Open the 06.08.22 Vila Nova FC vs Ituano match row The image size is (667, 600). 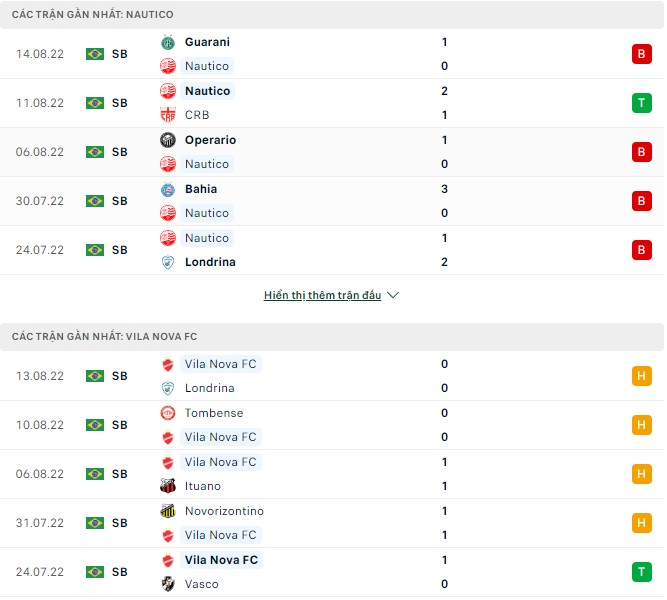(x=332, y=474)
